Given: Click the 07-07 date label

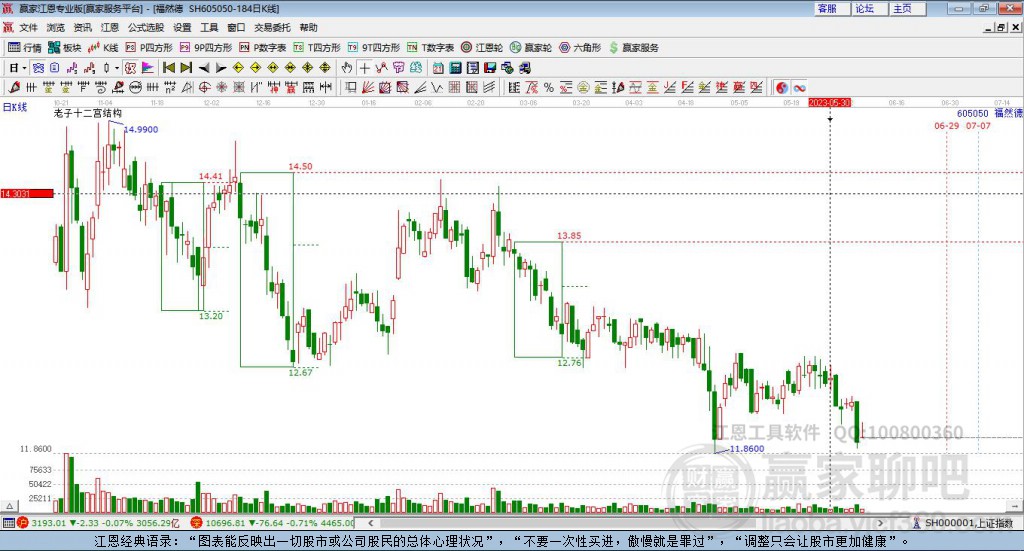Looking at the screenshot, I should pos(978,125).
